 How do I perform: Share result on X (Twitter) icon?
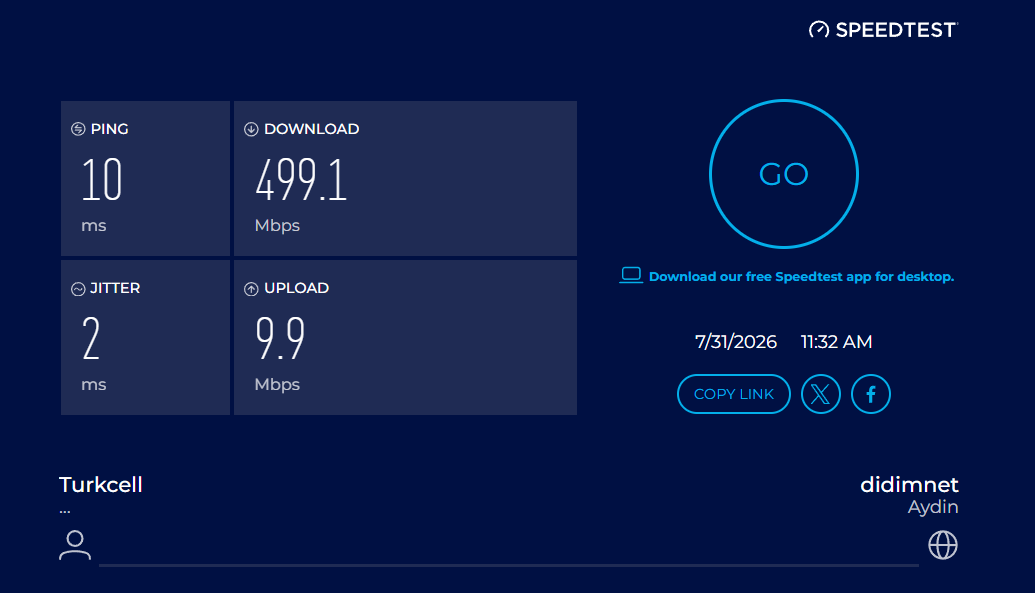pyautogui.click(x=820, y=394)
